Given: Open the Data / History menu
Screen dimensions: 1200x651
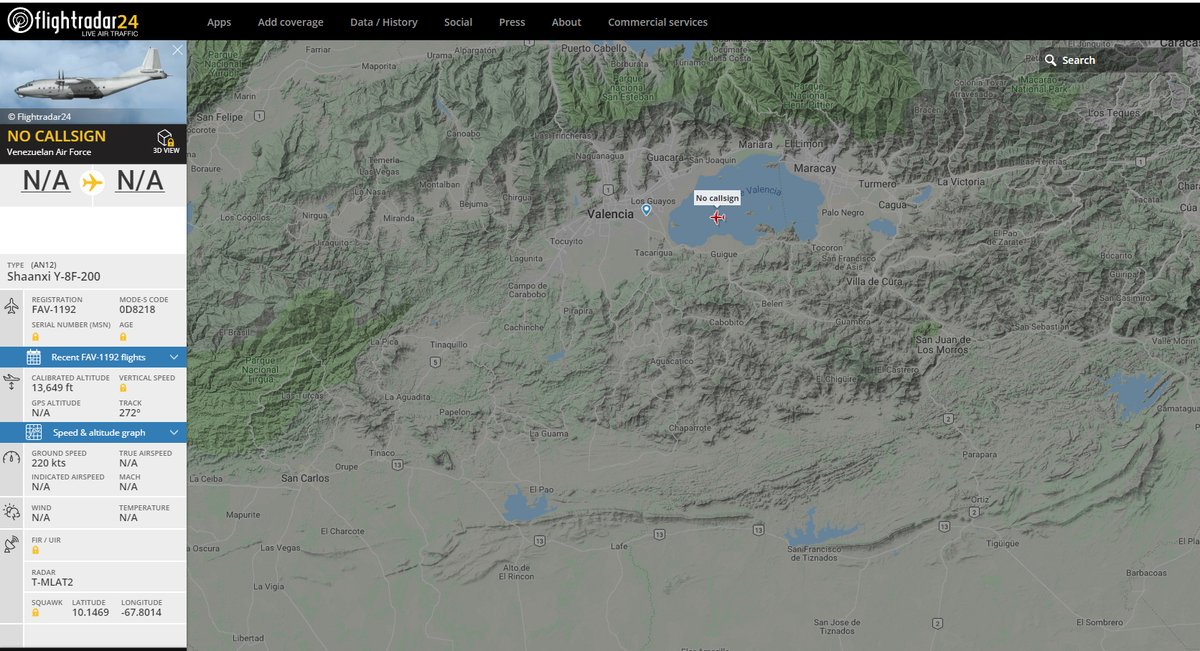Looking at the screenshot, I should pyautogui.click(x=384, y=22).
